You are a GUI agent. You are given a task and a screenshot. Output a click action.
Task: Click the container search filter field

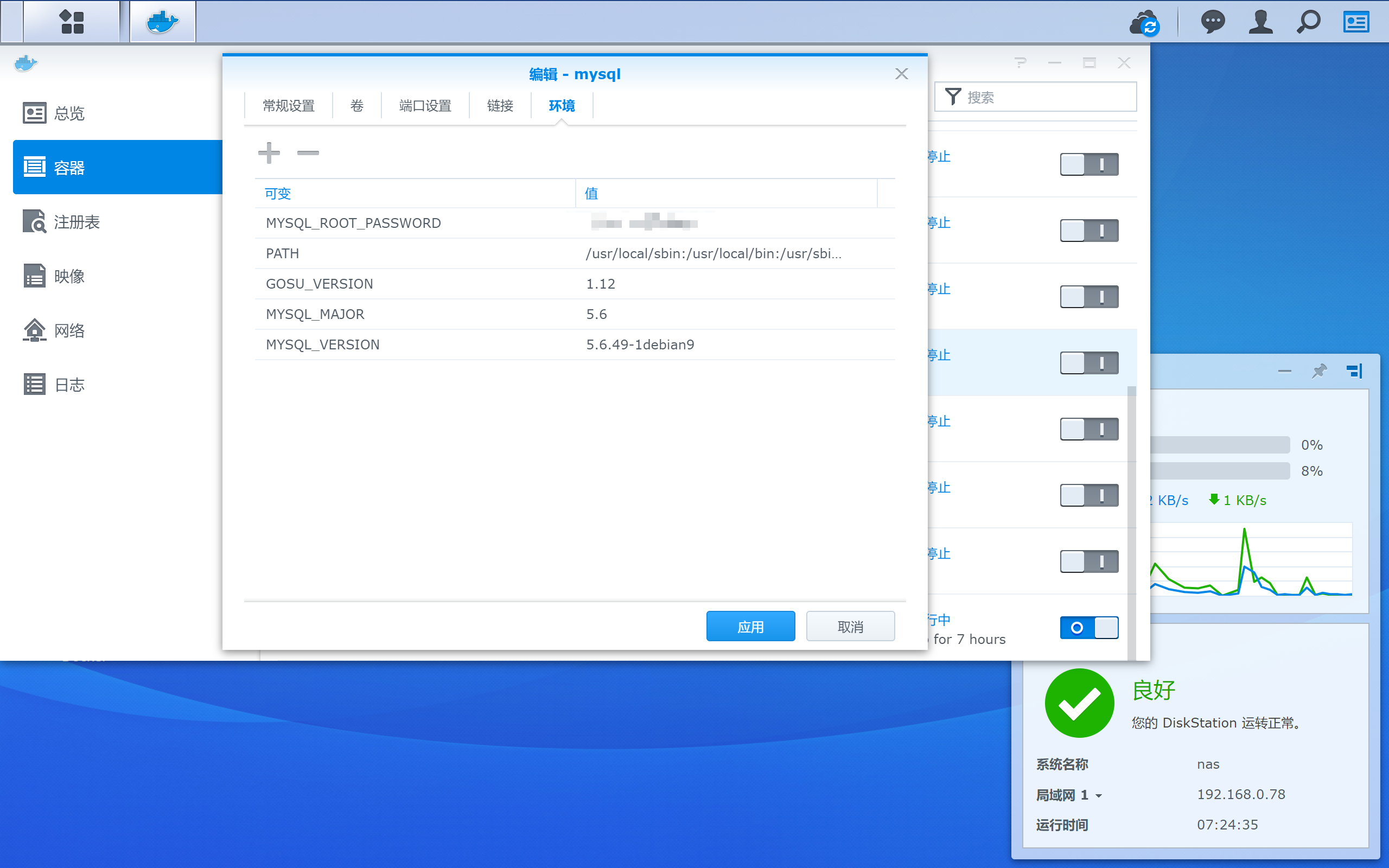coord(1035,97)
